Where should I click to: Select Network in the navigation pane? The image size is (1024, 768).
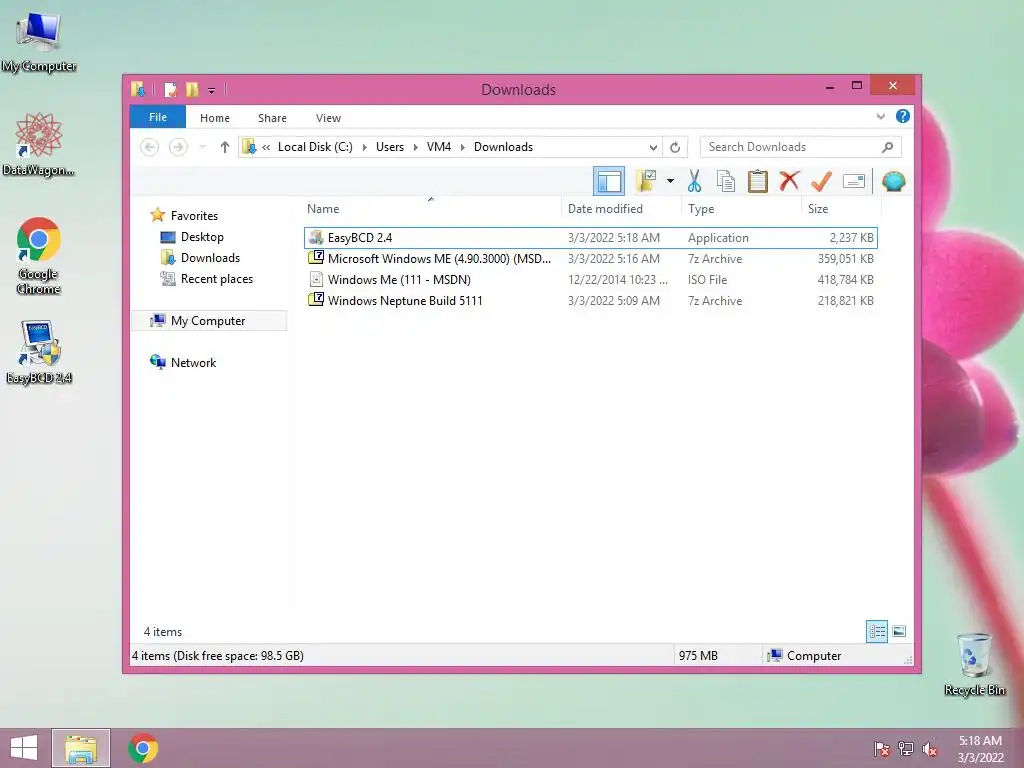[x=193, y=362]
